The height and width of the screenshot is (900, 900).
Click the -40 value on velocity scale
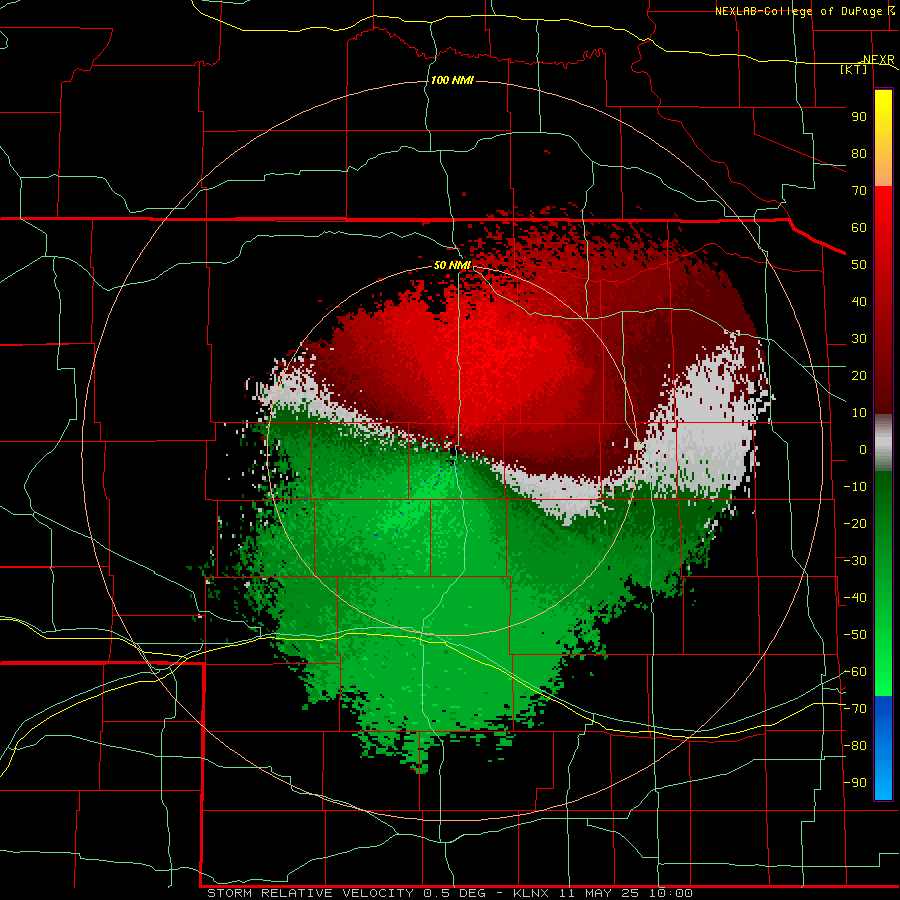coord(855,598)
